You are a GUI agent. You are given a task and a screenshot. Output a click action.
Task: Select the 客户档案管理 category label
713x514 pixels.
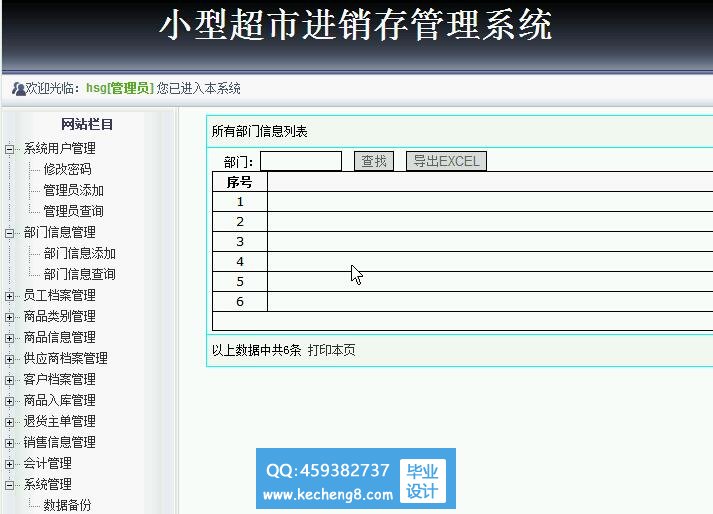point(60,379)
